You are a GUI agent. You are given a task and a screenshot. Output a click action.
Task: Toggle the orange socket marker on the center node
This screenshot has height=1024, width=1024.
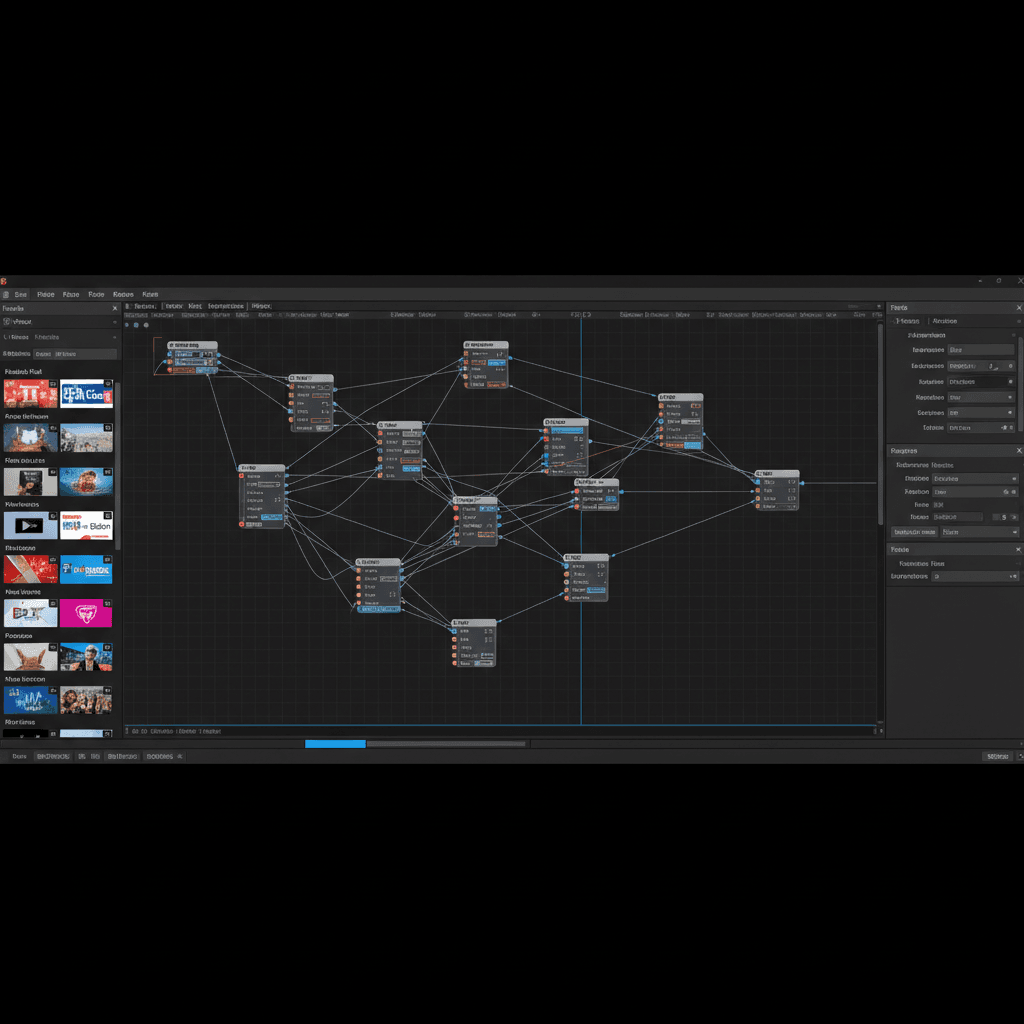pos(455,510)
